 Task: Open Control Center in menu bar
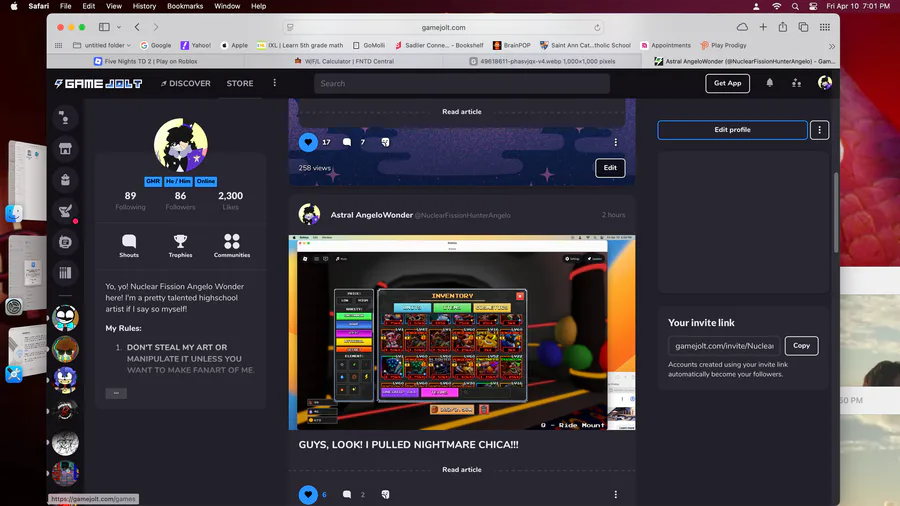[813, 6]
